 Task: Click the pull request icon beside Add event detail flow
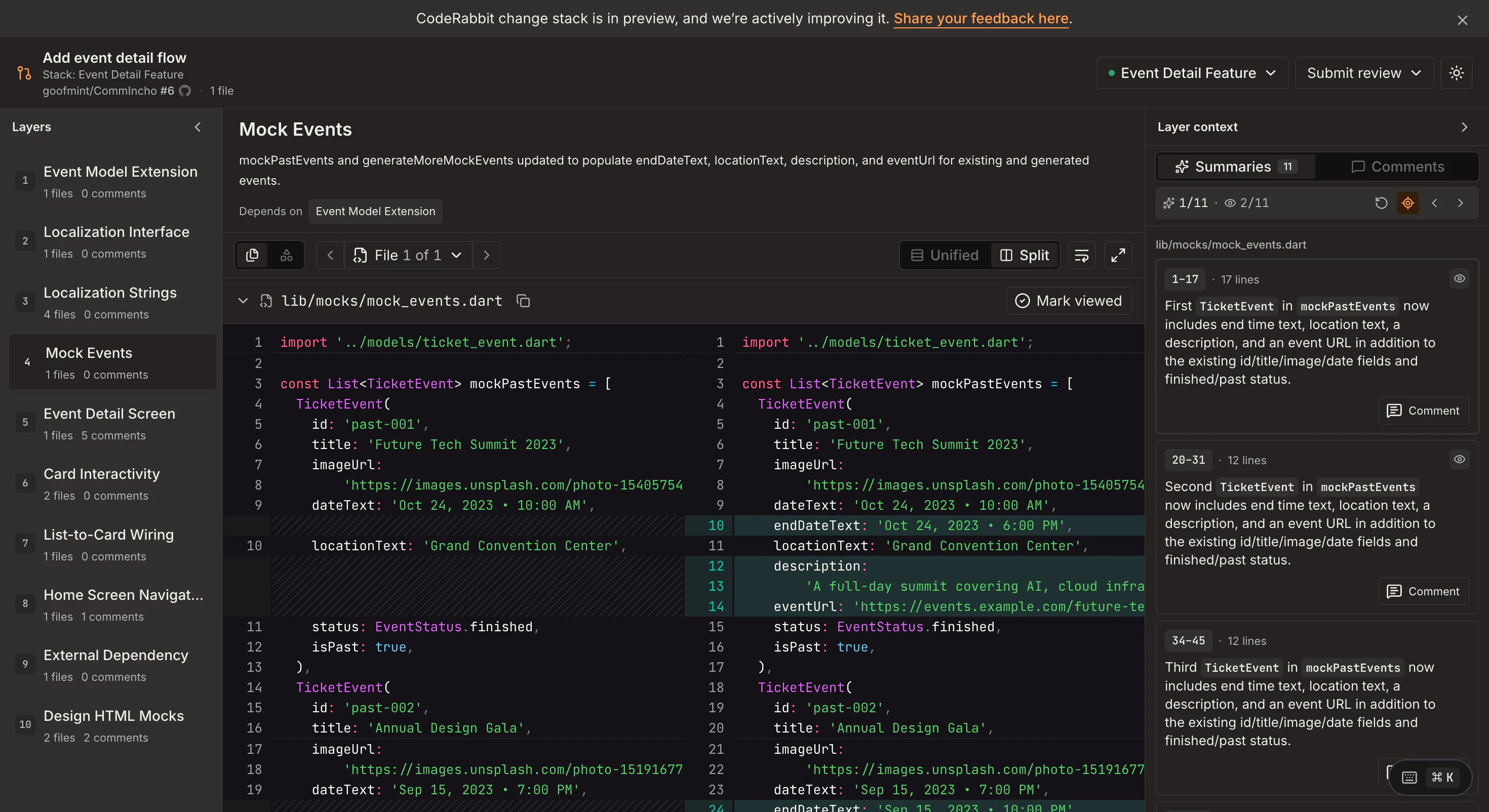tap(24, 73)
